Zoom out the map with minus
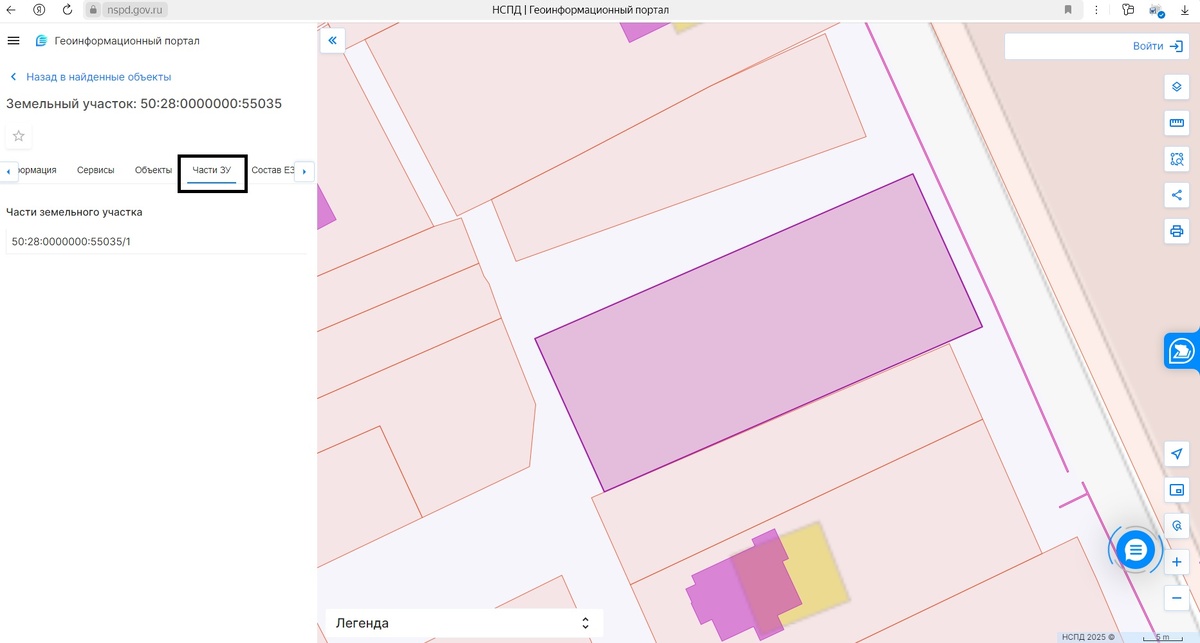 [1177, 598]
